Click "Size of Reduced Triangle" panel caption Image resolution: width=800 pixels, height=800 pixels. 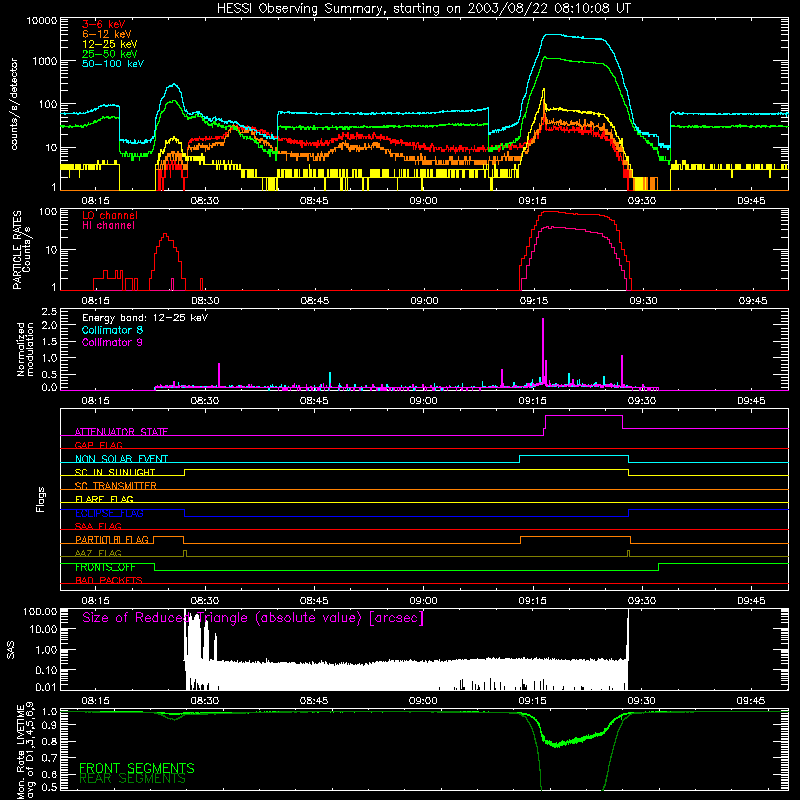pyautogui.click(x=253, y=618)
